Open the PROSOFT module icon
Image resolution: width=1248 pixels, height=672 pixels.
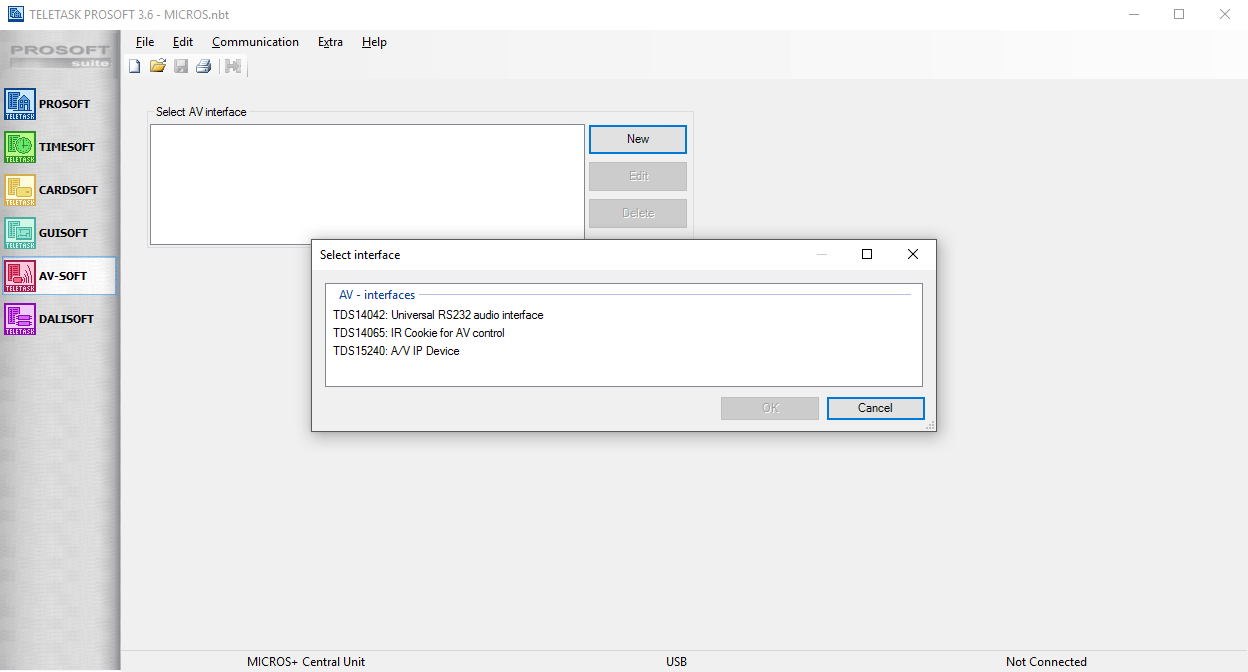click(20, 104)
